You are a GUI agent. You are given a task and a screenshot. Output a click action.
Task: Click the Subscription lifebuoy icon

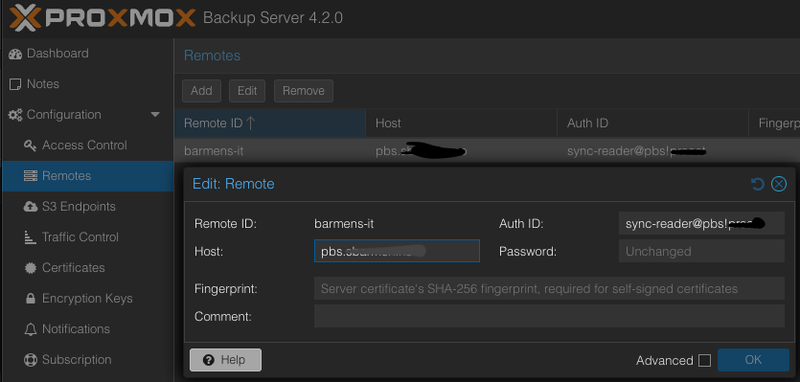31,360
